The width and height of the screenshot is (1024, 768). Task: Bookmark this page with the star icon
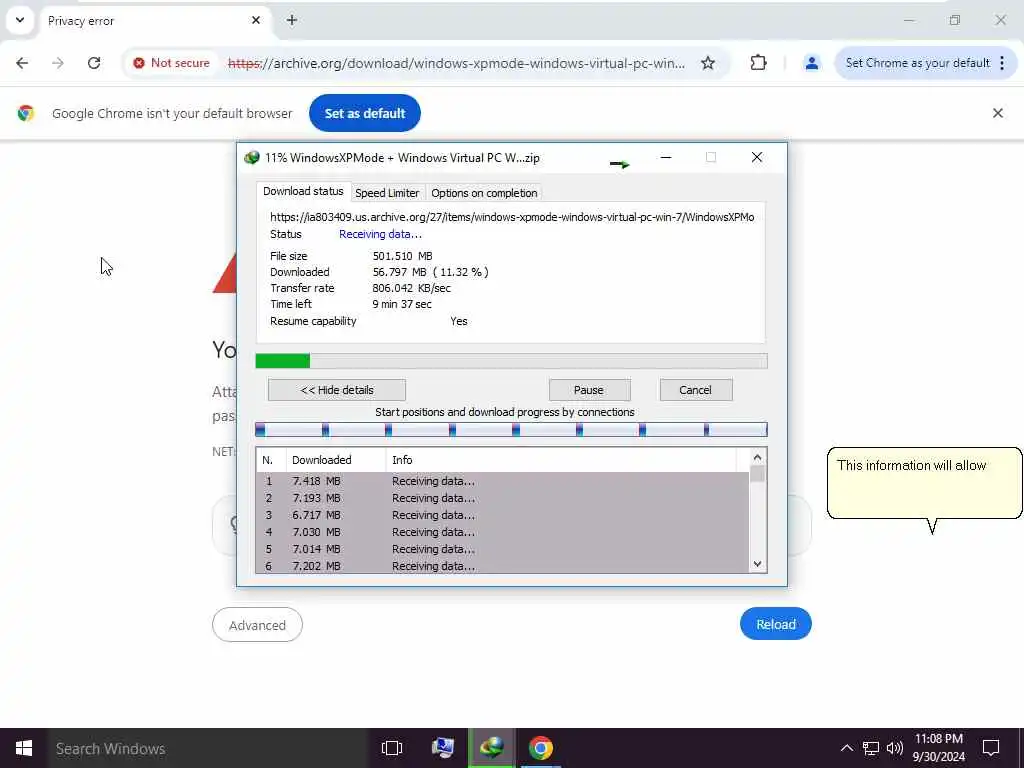click(x=708, y=63)
